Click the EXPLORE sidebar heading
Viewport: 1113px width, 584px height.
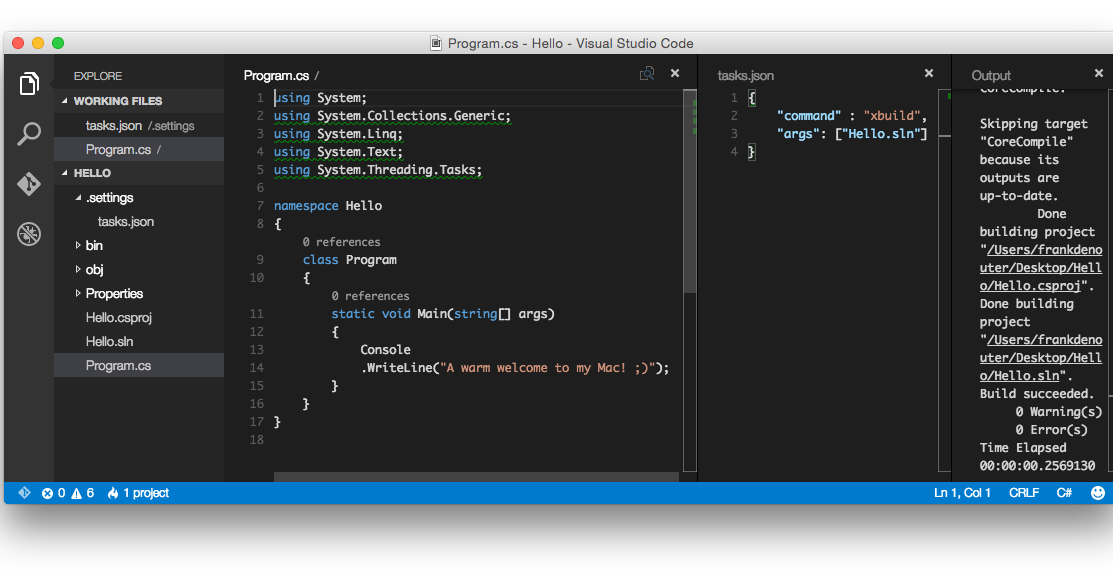pyautogui.click(x=98, y=76)
